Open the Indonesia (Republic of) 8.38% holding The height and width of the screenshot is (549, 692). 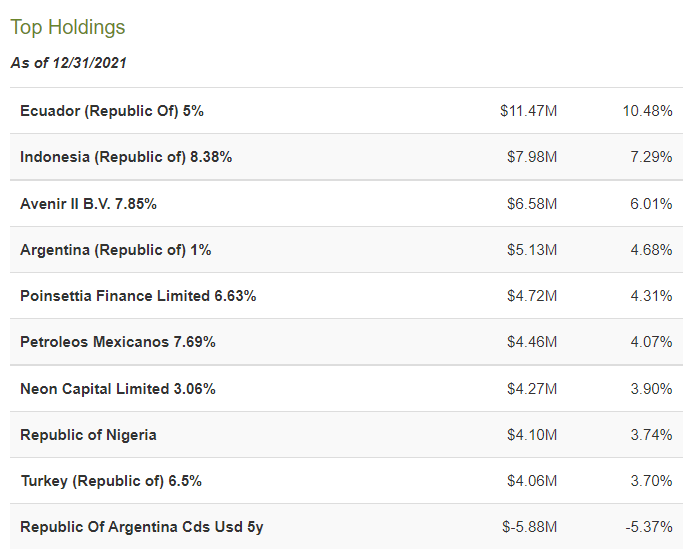[x=126, y=157]
